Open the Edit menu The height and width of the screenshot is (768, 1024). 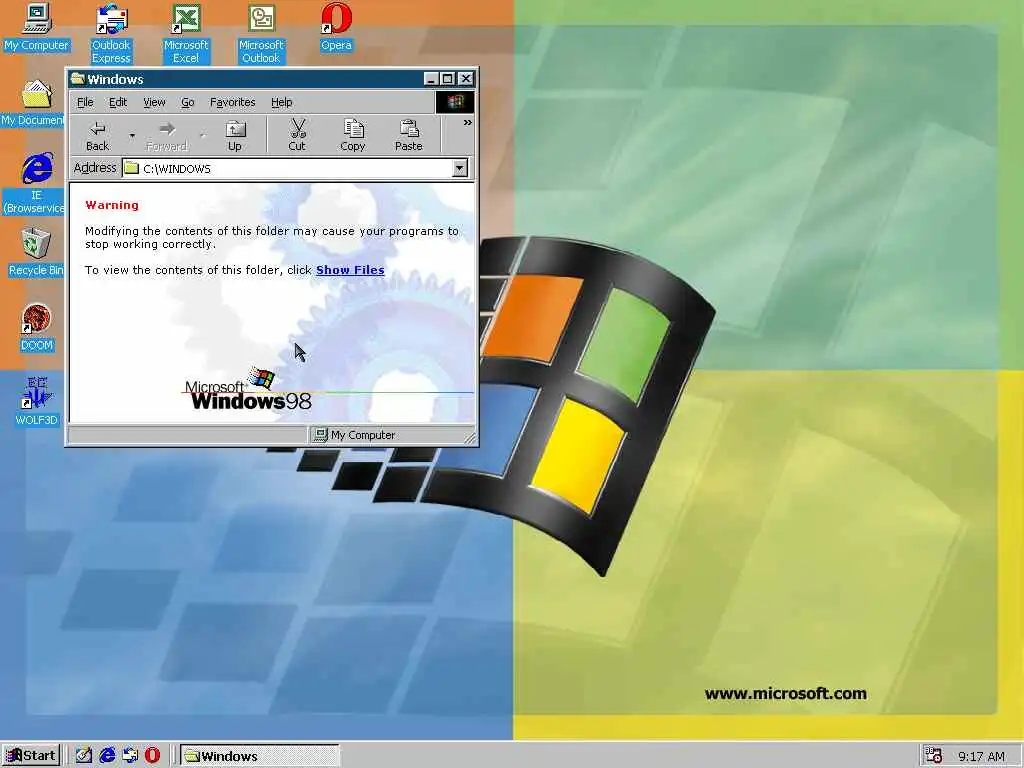tap(118, 103)
